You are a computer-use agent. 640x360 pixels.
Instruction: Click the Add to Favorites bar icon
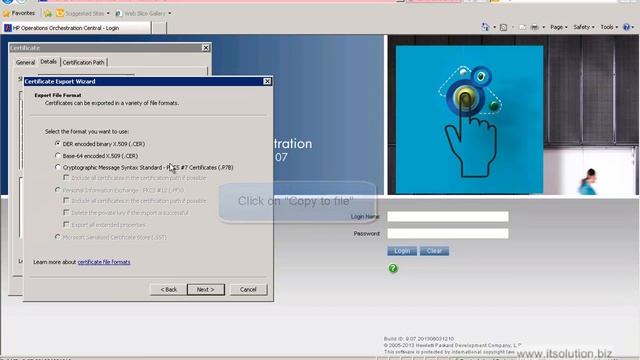click(48, 13)
